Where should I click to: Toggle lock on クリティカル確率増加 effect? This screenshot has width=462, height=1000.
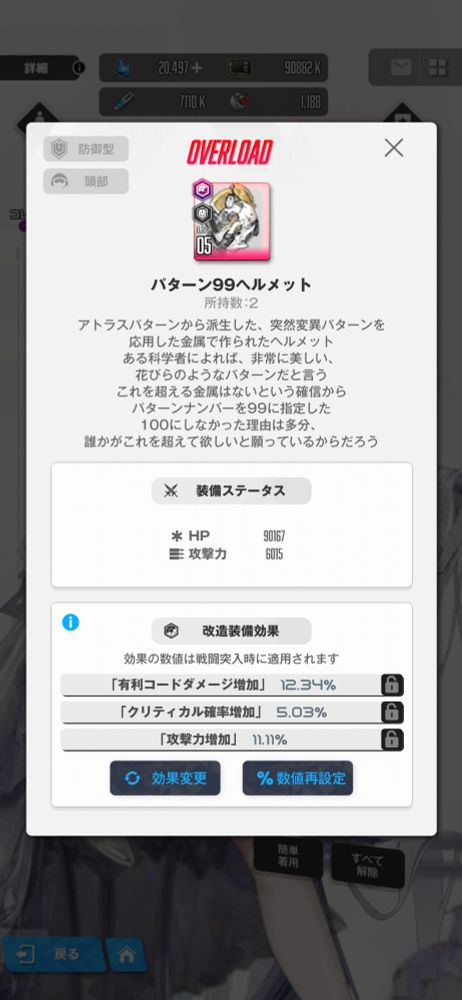pyautogui.click(x=392, y=712)
